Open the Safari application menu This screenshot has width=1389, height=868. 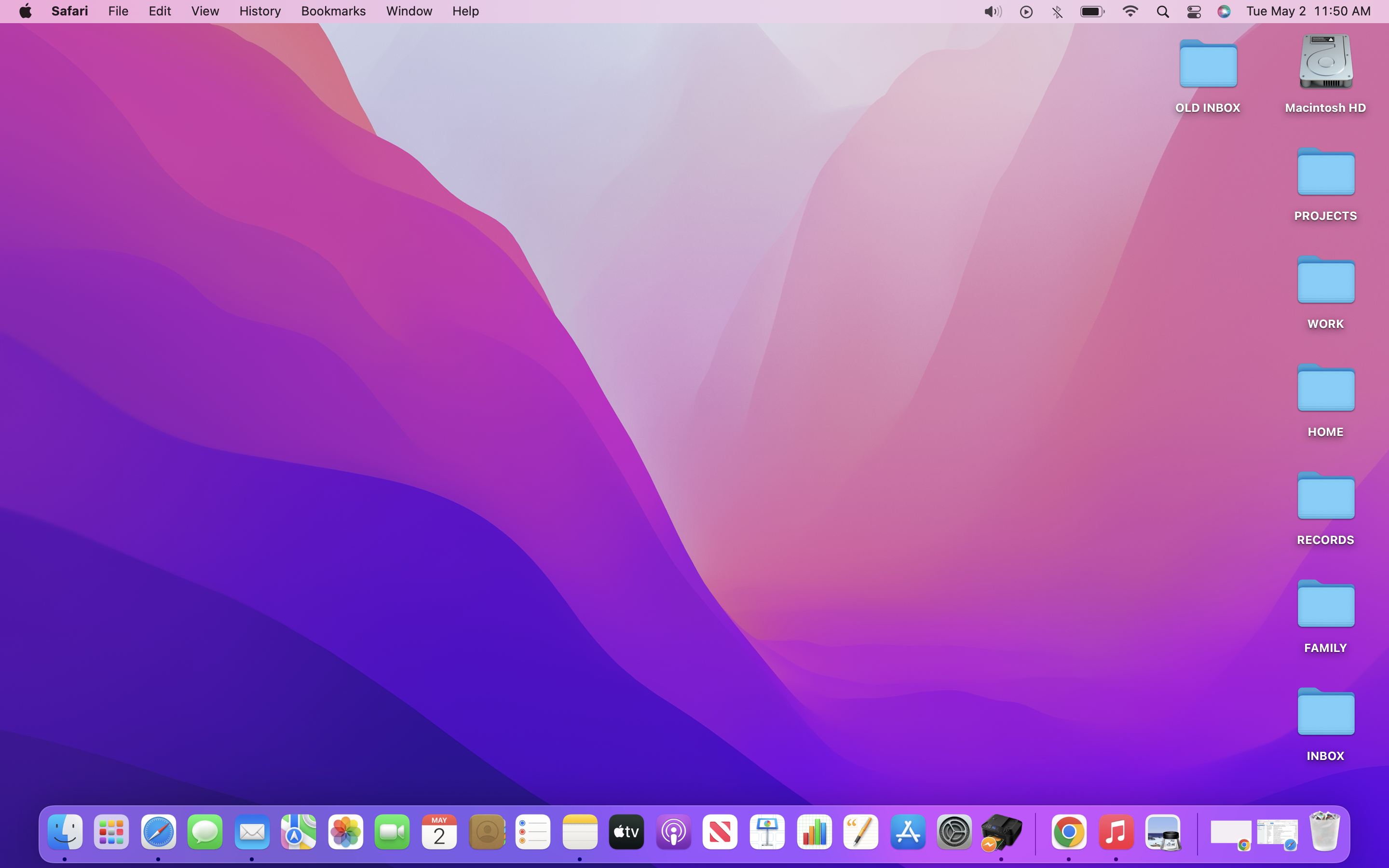pyautogui.click(x=69, y=11)
